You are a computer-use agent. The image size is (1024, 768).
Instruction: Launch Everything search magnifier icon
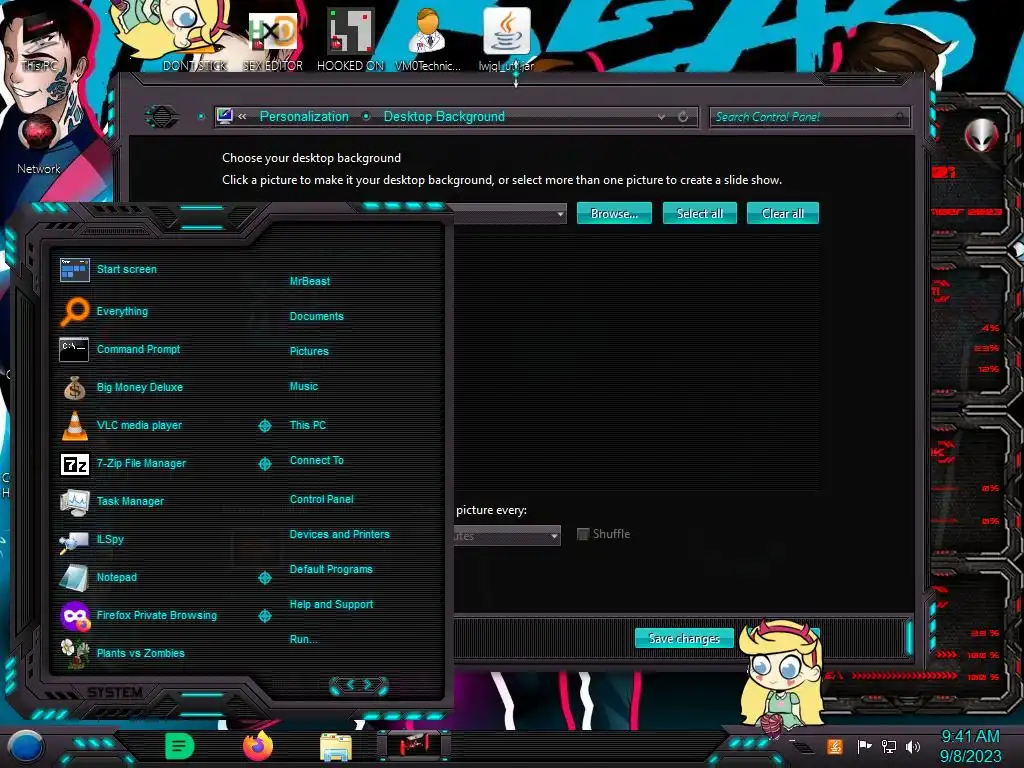tap(74, 311)
